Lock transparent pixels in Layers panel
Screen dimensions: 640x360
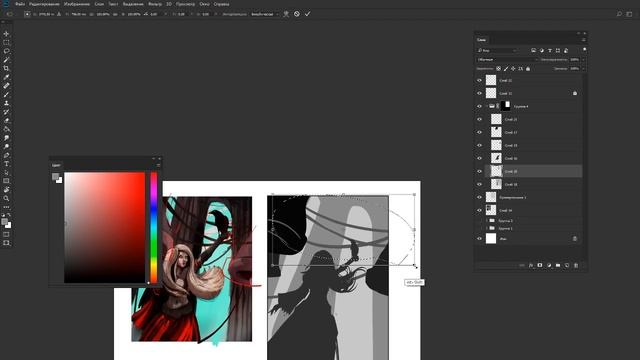(x=498, y=69)
